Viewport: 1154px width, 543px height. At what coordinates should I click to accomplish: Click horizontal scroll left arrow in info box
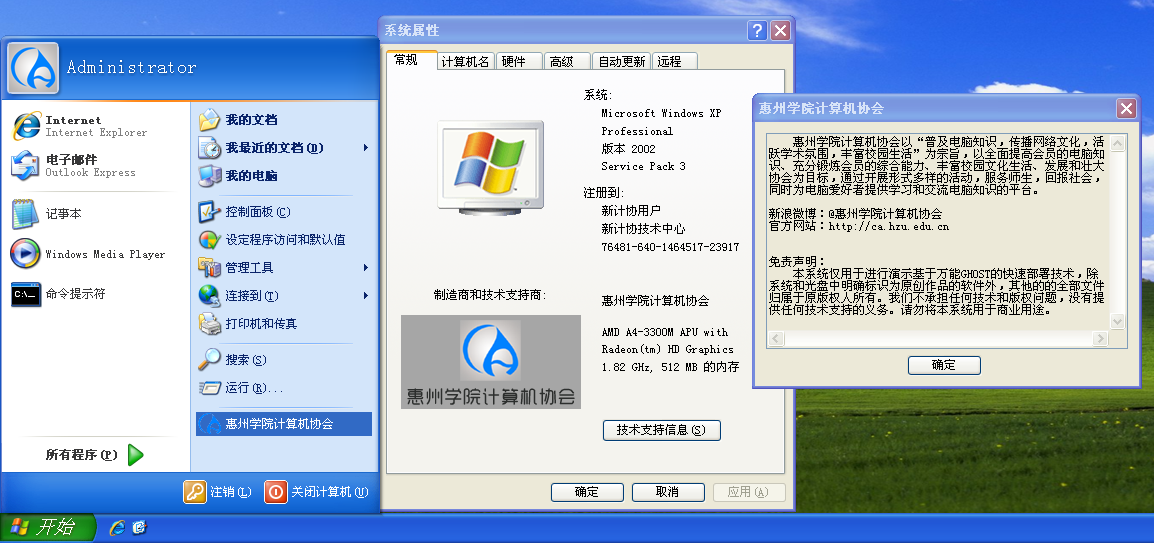tap(776, 338)
